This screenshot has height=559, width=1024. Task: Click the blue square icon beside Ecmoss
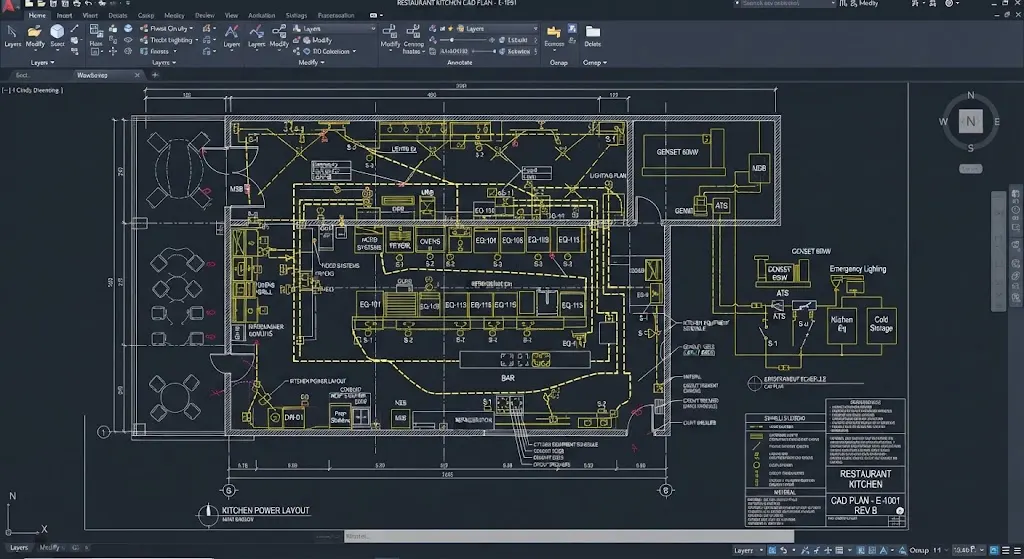click(x=572, y=29)
